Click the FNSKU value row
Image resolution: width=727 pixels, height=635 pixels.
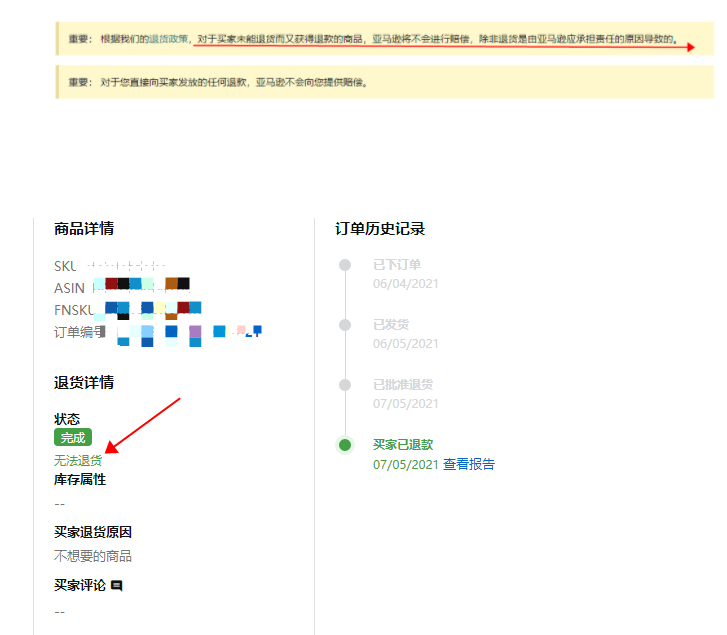140,309
